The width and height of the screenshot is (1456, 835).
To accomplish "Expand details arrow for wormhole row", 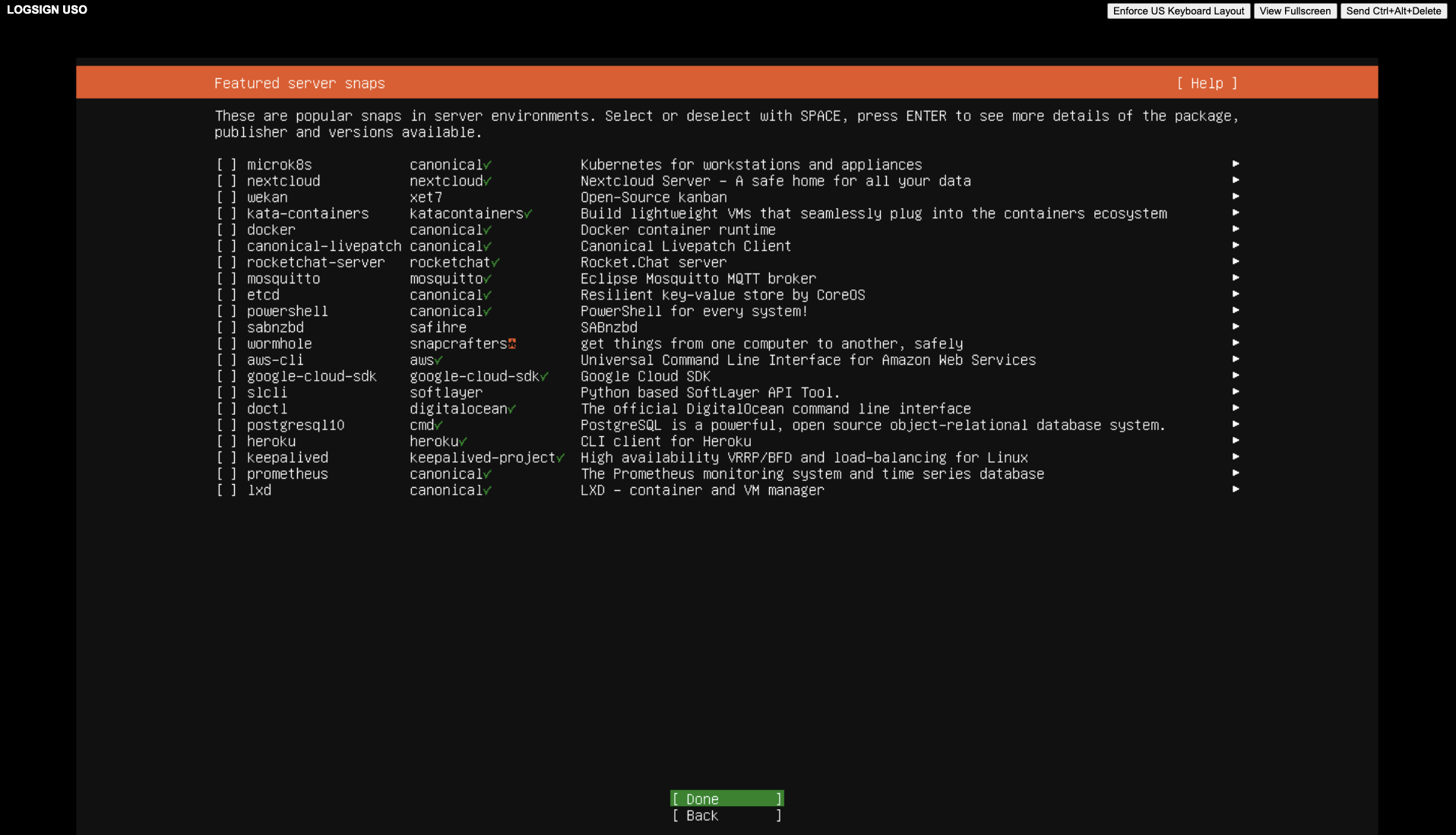I will pos(1236,343).
